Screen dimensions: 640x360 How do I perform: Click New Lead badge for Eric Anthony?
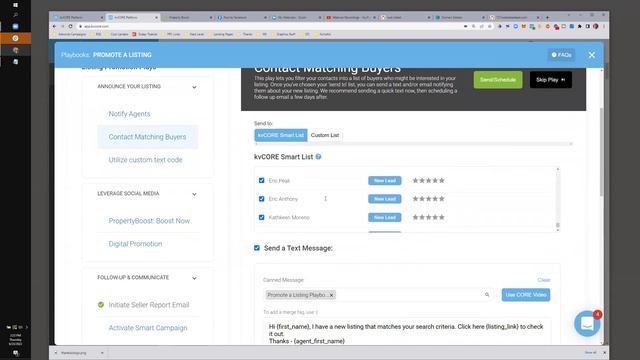coord(384,199)
